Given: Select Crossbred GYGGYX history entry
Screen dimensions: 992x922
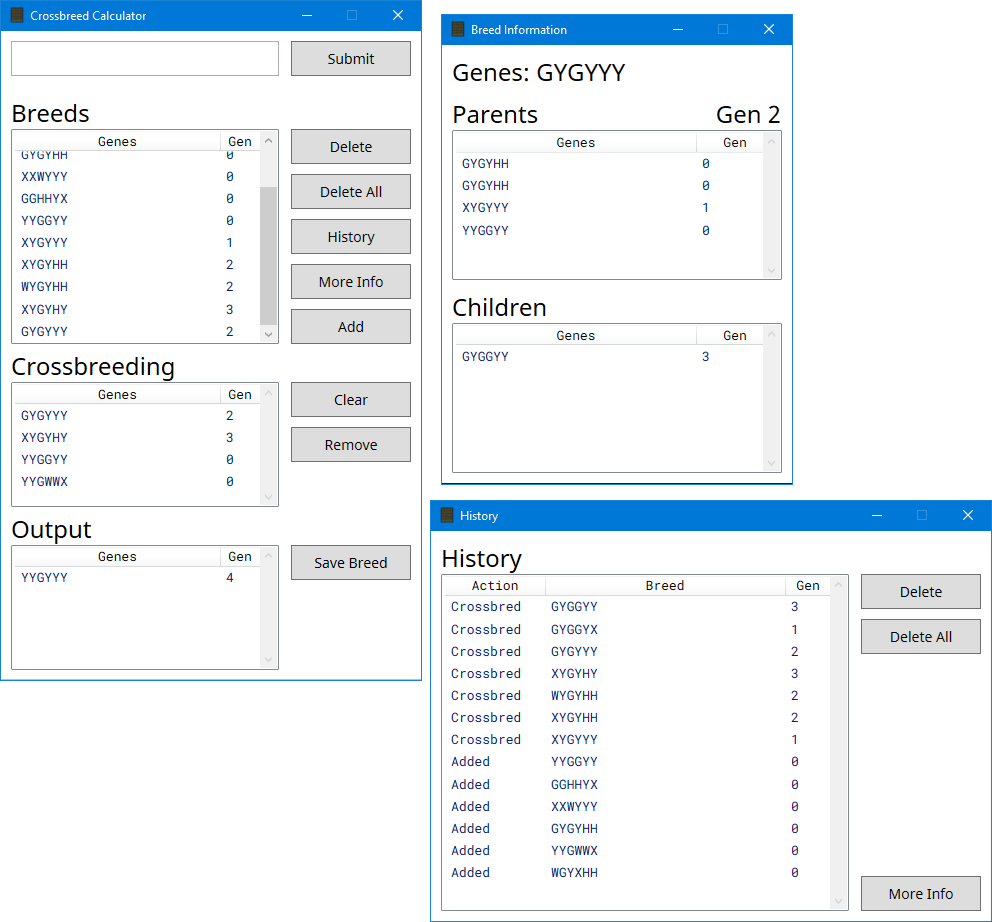Looking at the screenshot, I should coord(636,630).
